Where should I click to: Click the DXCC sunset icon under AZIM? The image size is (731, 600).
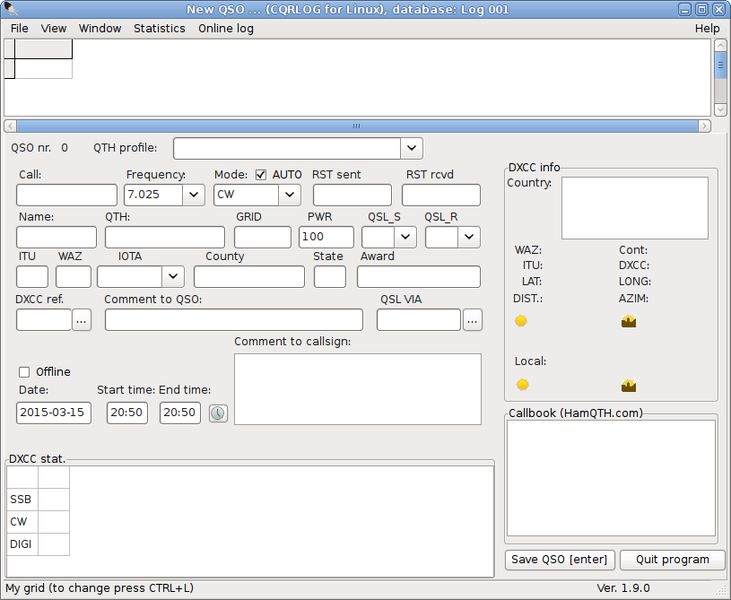point(628,322)
